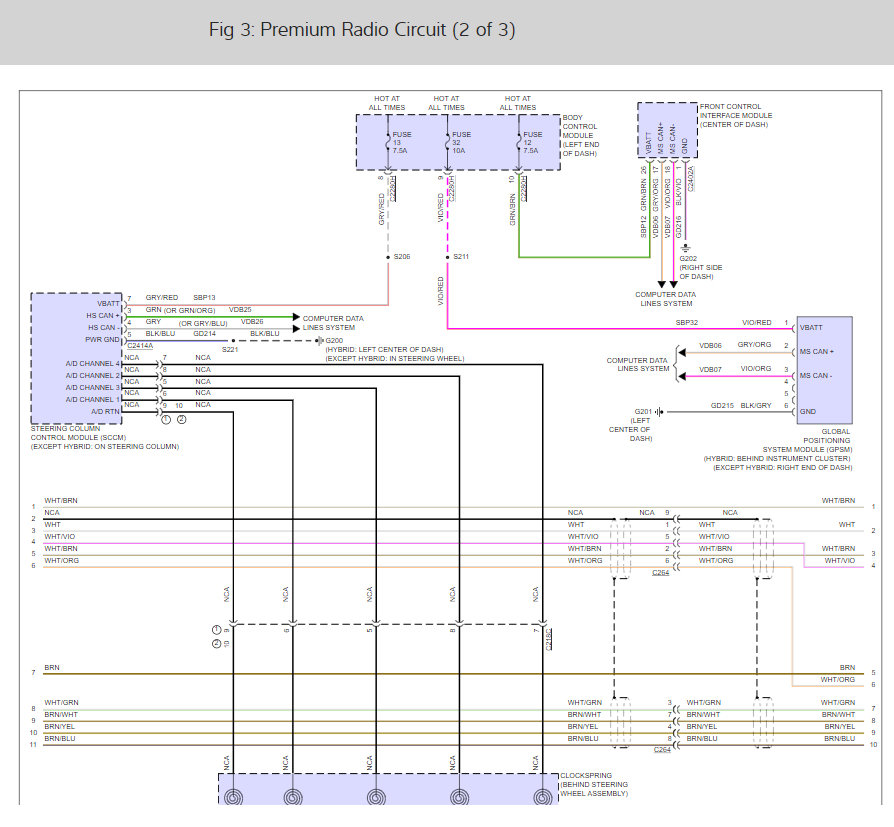The height and width of the screenshot is (827, 894).
Task: Click the G202 (RIGHT SIDE OF DASH) text
Action: (x=700, y=267)
